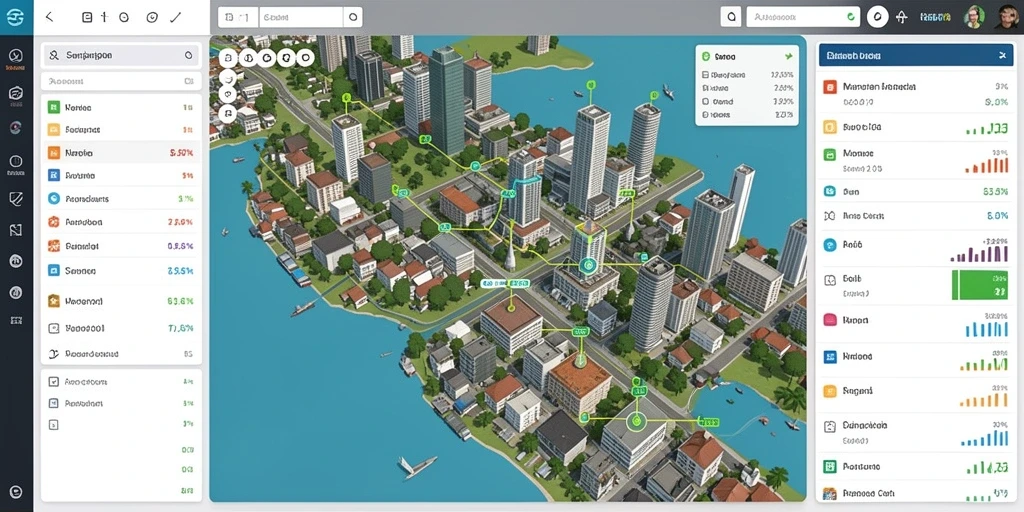This screenshot has height=512, width=1024.
Task: Click the shield icon in the left sidebar
Action: [16, 199]
